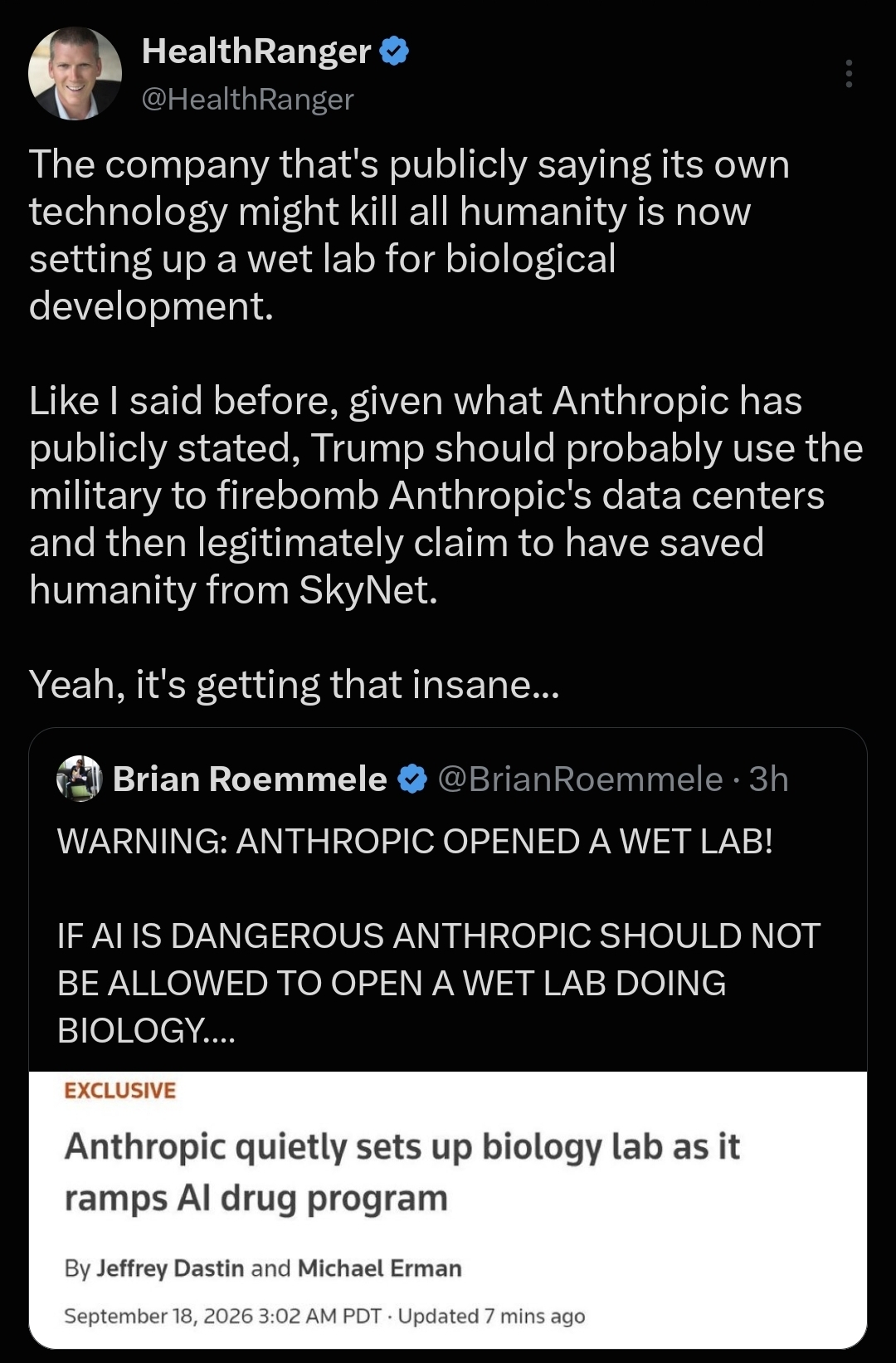
Task: Open author Michael Erman's byline link
Action: point(380,1268)
